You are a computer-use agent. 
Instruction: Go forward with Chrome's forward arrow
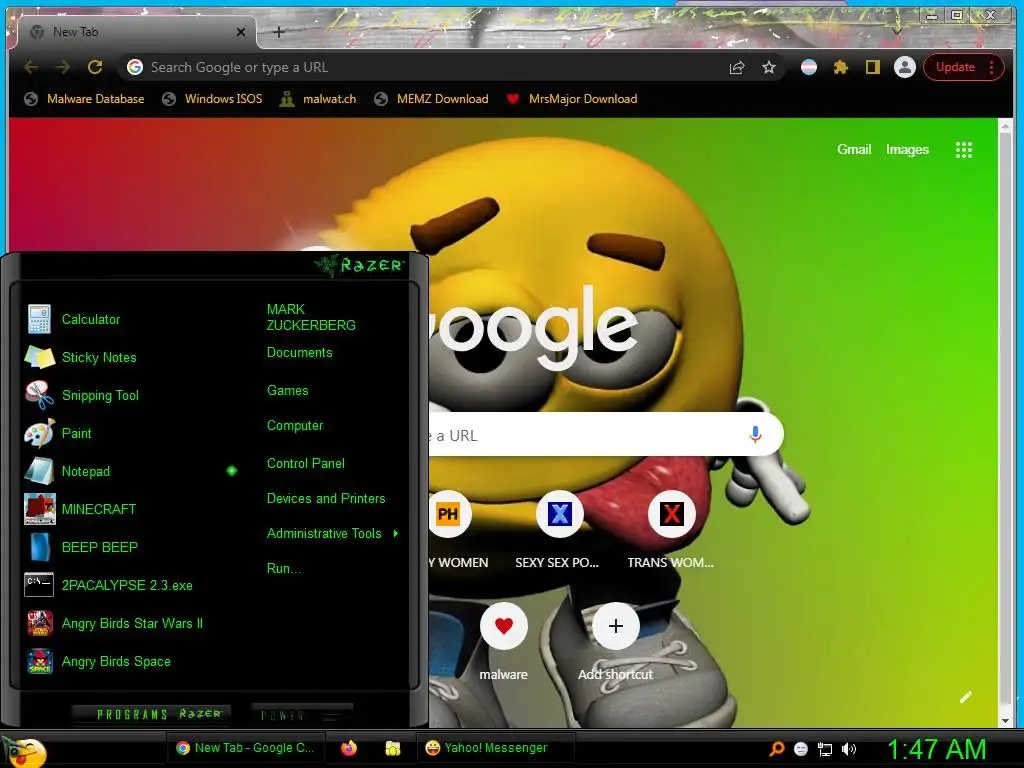[x=63, y=67]
